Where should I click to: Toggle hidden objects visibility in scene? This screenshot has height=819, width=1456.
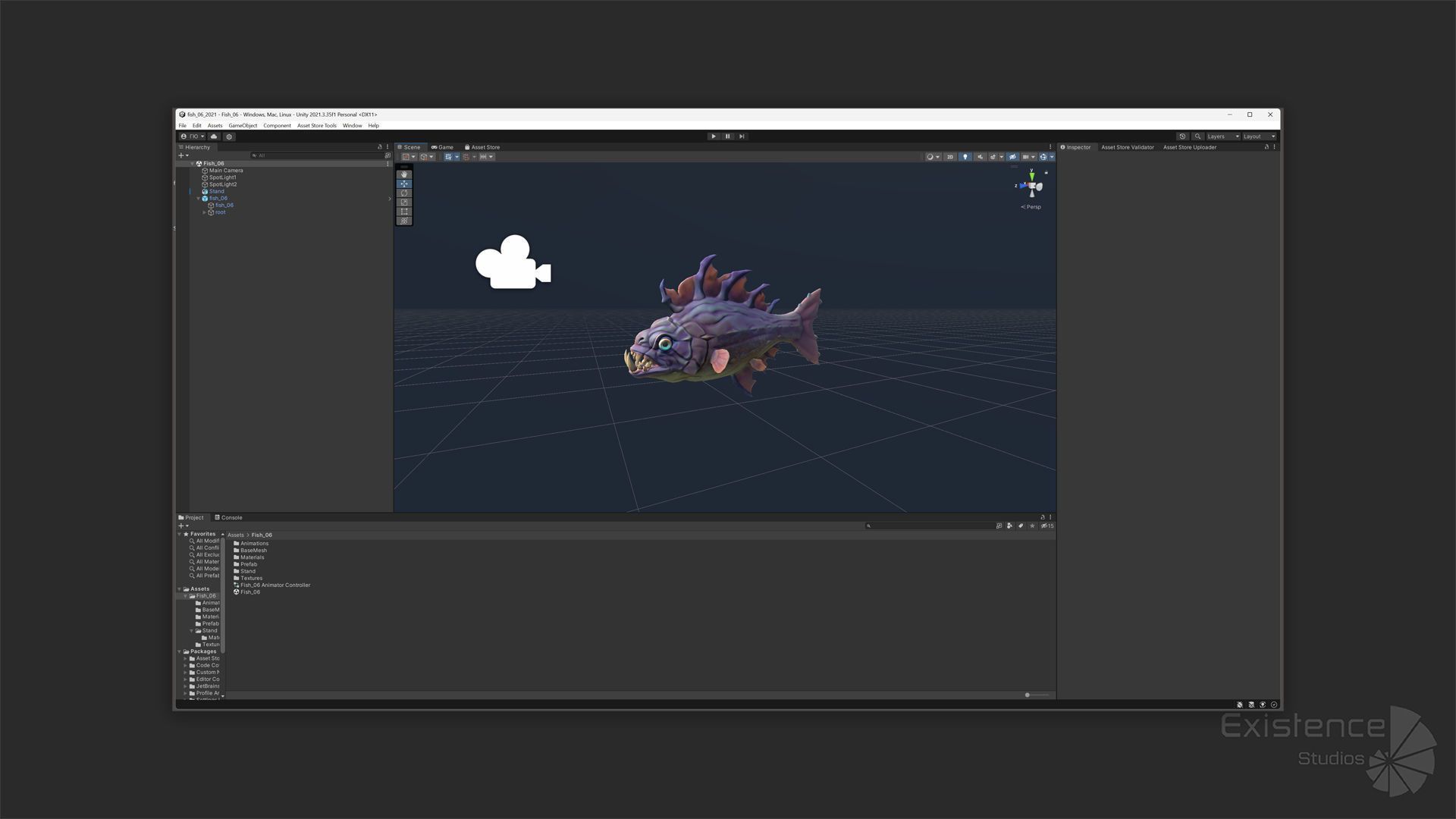pos(1012,157)
